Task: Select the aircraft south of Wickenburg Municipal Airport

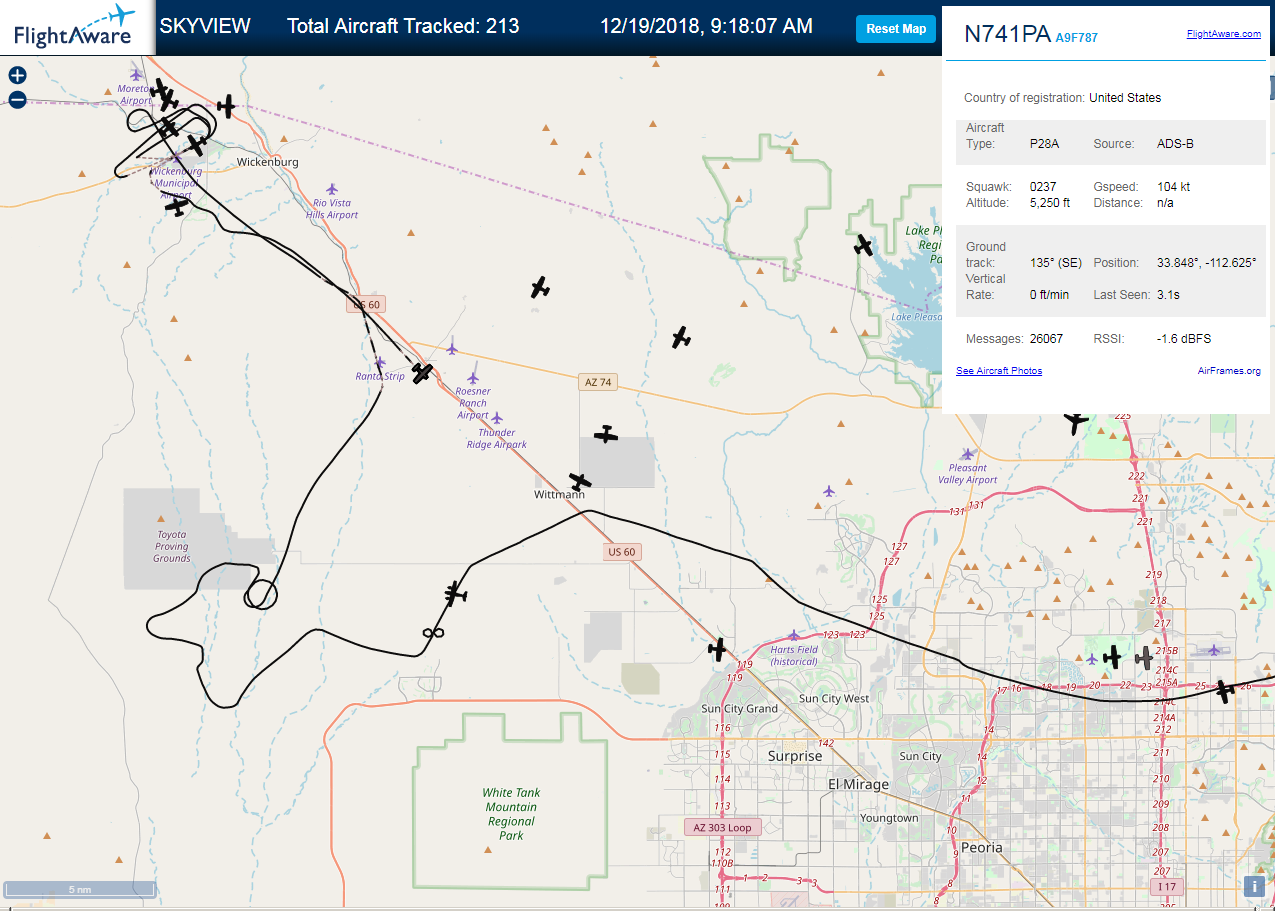Action: coord(176,206)
